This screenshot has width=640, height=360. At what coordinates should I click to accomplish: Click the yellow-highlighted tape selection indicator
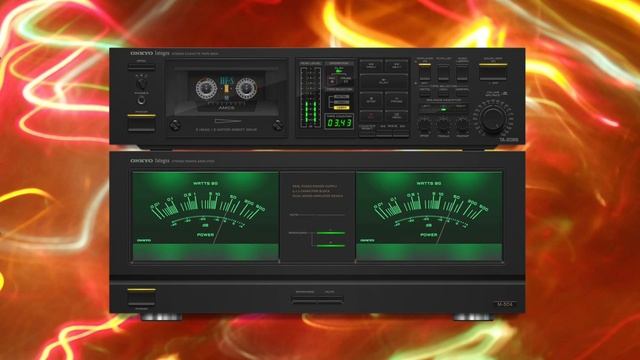(x=342, y=108)
